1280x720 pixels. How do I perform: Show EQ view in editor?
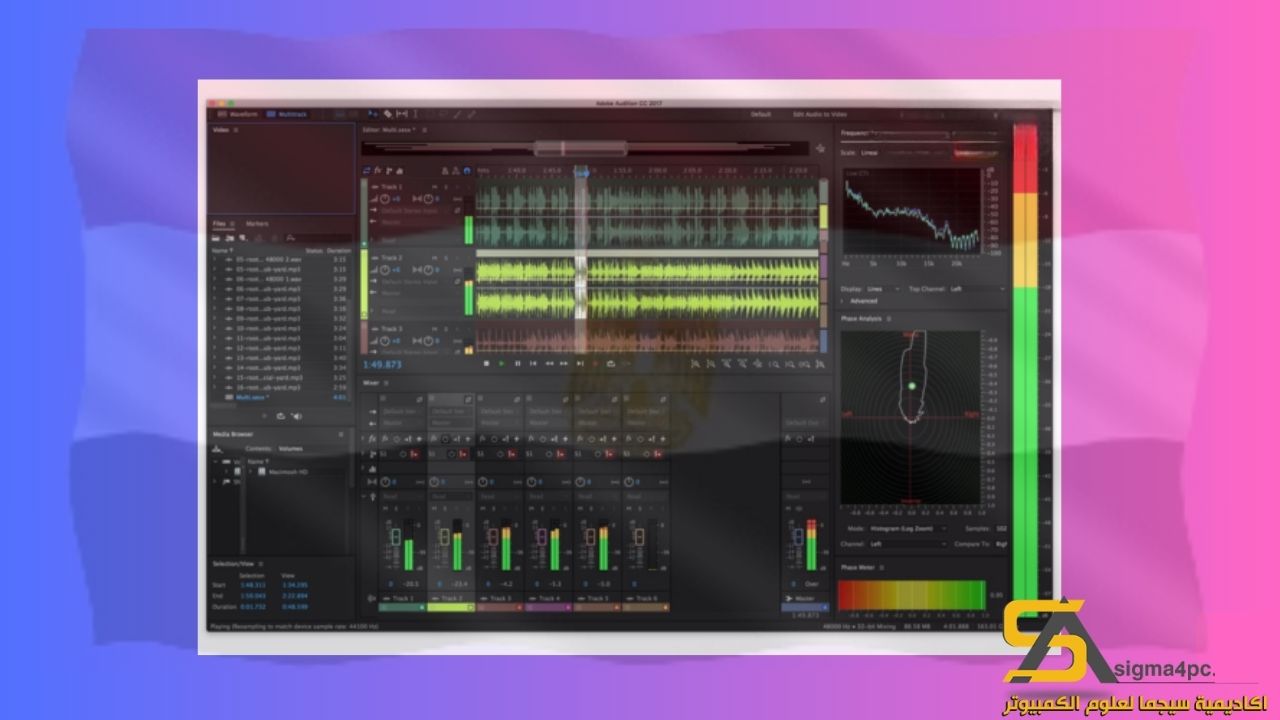pyautogui.click(x=398, y=171)
